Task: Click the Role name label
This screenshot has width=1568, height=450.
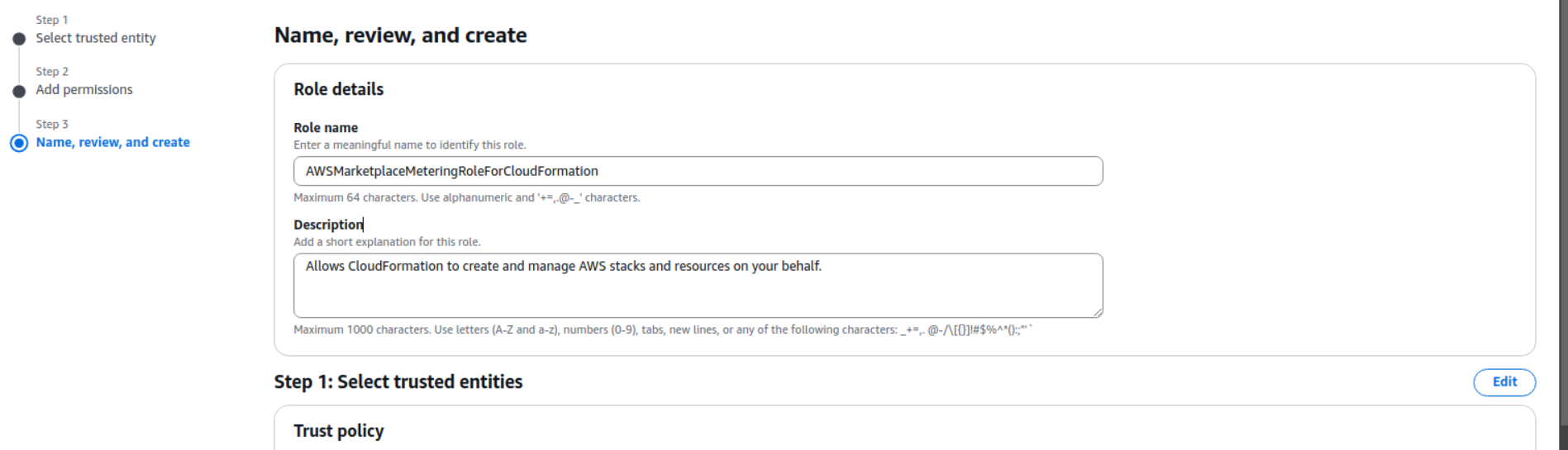Action: coord(326,128)
